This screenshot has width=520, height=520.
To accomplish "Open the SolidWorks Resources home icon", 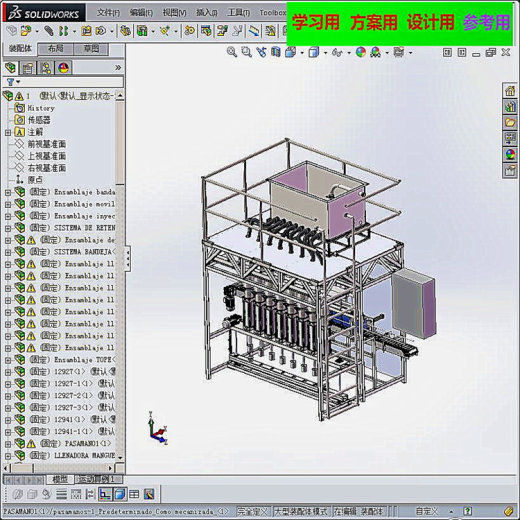I will (510, 90).
